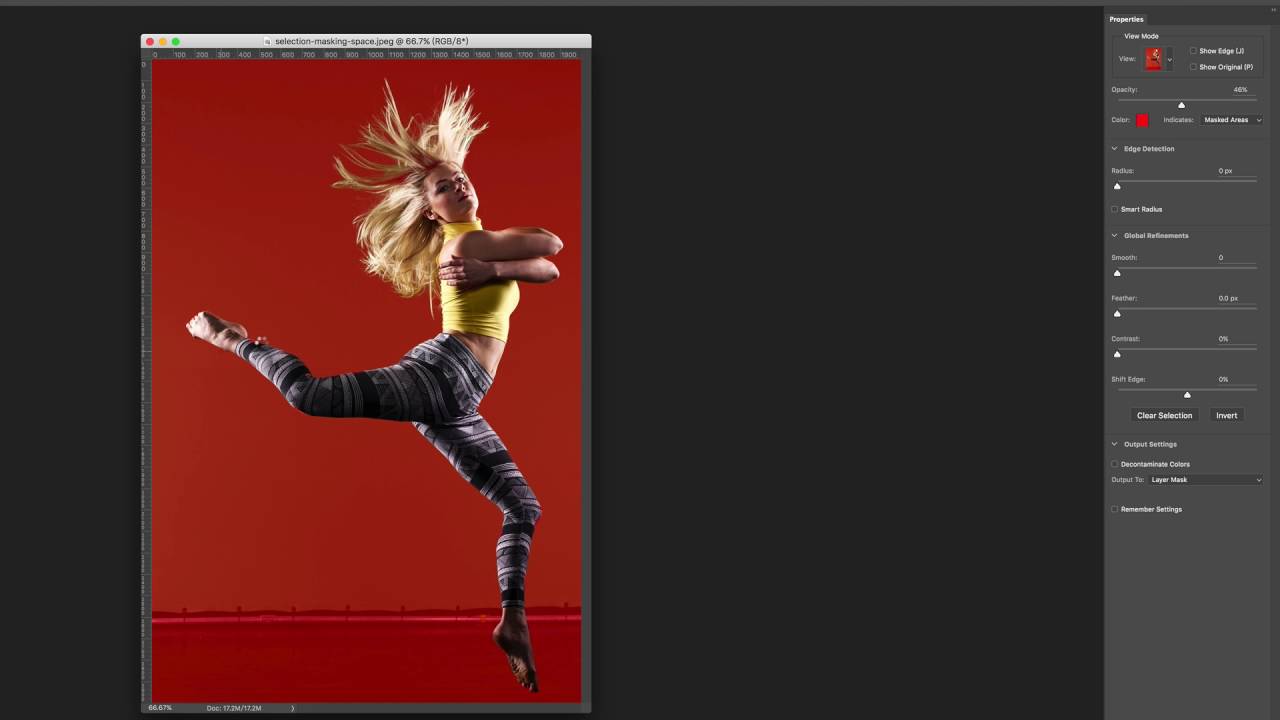This screenshot has width=1280, height=720.
Task: Enable the Show Edge (J) checkbox
Action: point(1193,51)
